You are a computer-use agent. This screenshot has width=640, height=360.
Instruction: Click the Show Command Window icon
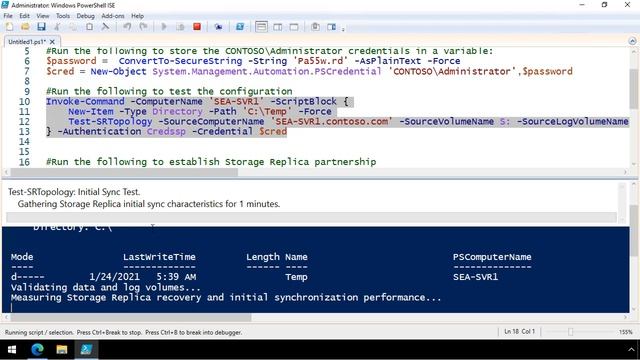[315, 27]
